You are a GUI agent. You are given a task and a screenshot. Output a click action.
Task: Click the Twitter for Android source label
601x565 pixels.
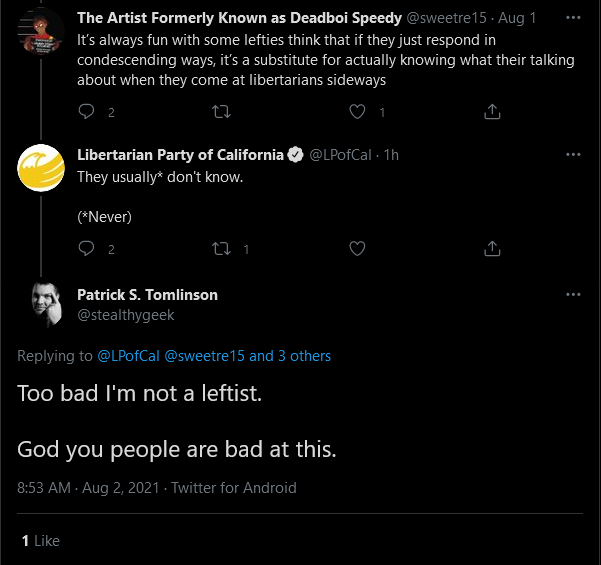click(x=234, y=488)
